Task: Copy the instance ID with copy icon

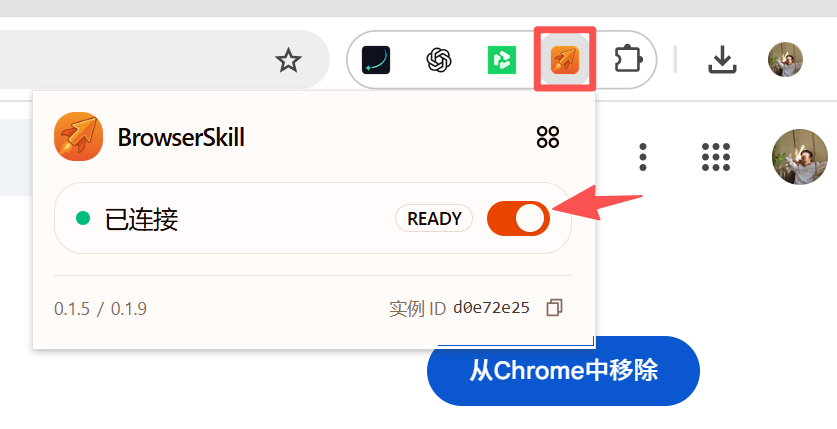Action: tap(555, 308)
